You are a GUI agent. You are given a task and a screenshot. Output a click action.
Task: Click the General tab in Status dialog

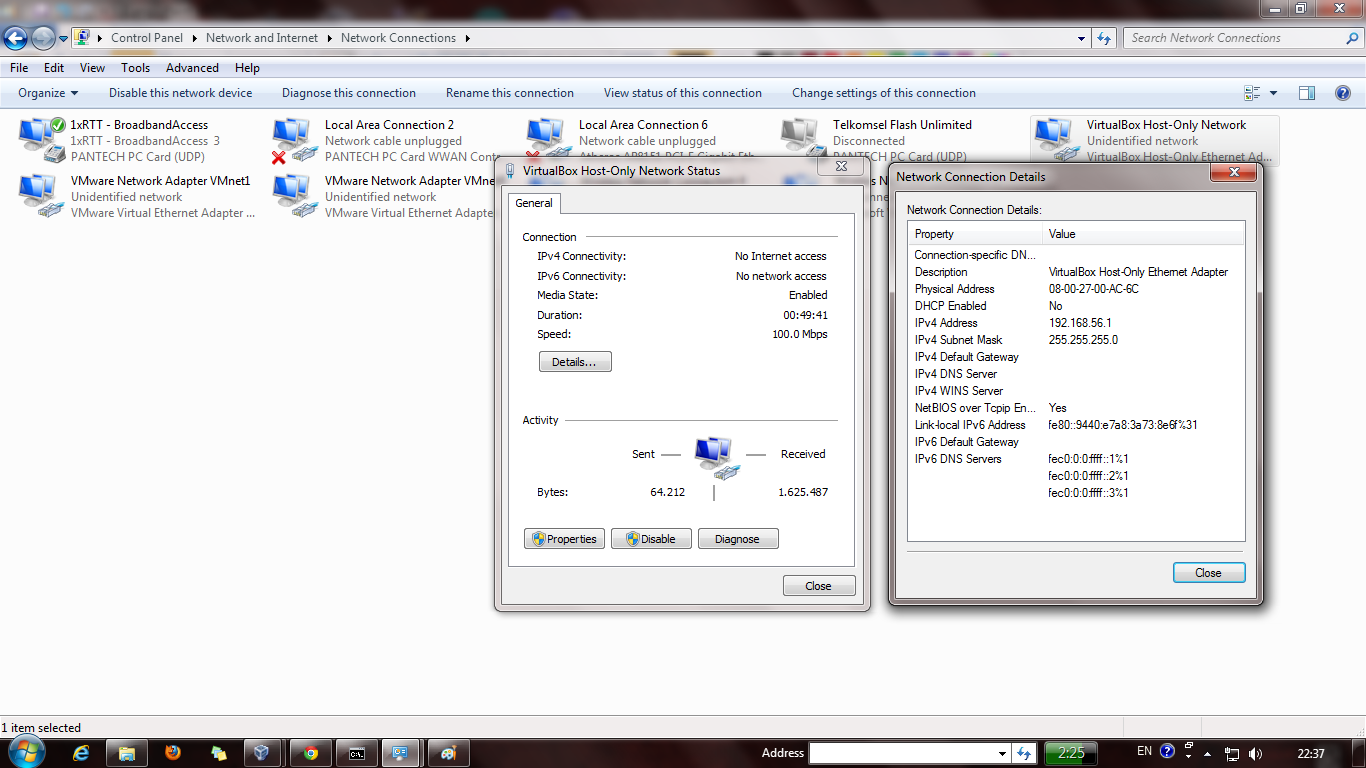[534, 203]
